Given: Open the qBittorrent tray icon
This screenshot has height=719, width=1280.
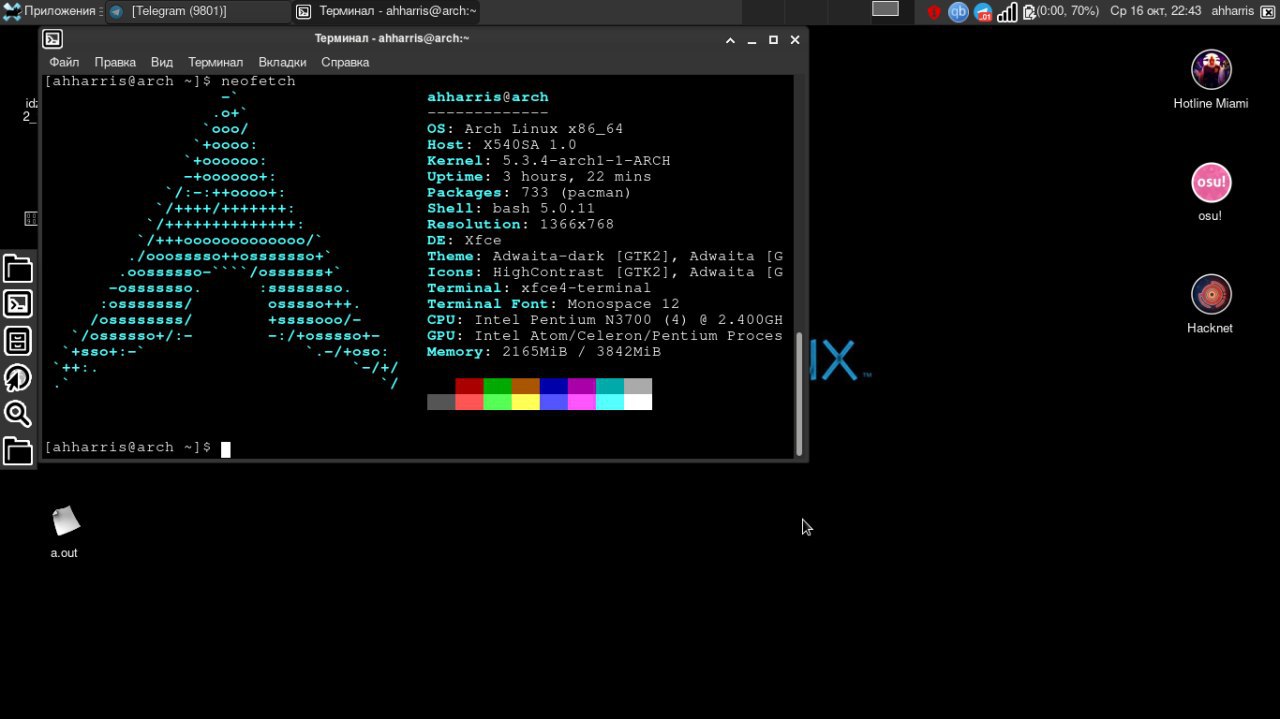Looking at the screenshot, I should (958, 12).
